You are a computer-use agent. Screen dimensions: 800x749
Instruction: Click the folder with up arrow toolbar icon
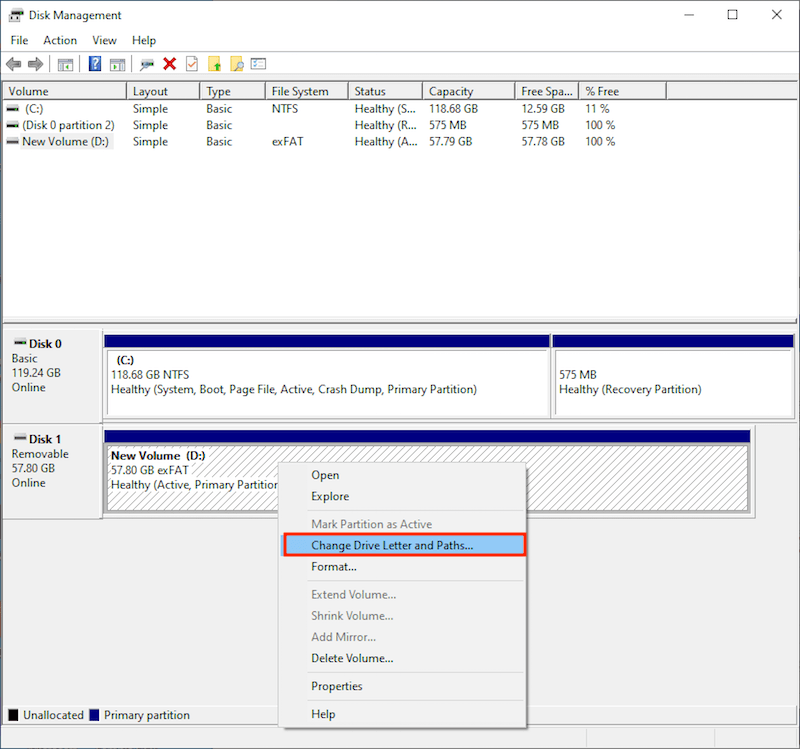tap(215, 63)
